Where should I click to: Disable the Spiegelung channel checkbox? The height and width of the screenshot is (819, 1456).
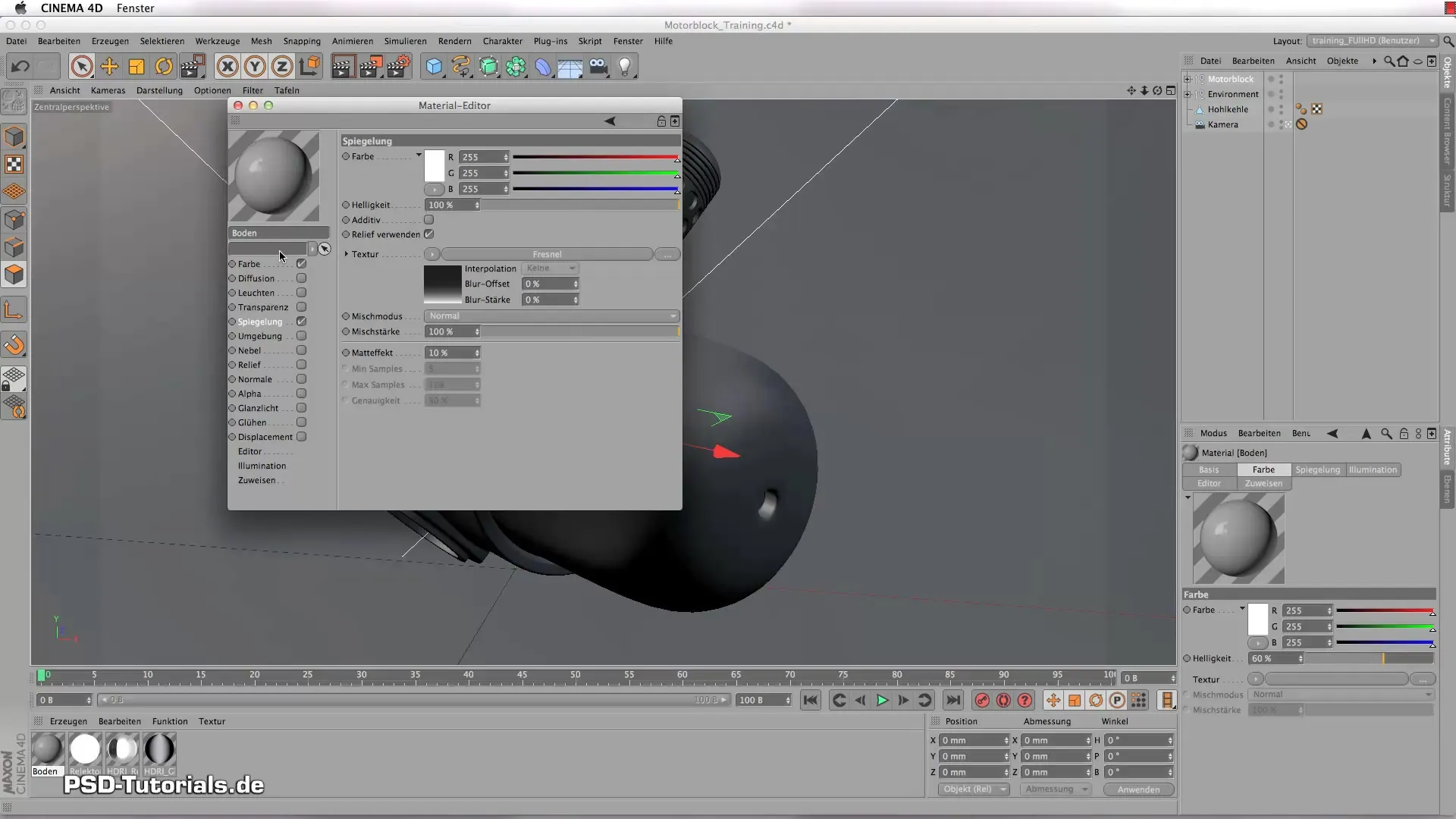tap(301, 322)
